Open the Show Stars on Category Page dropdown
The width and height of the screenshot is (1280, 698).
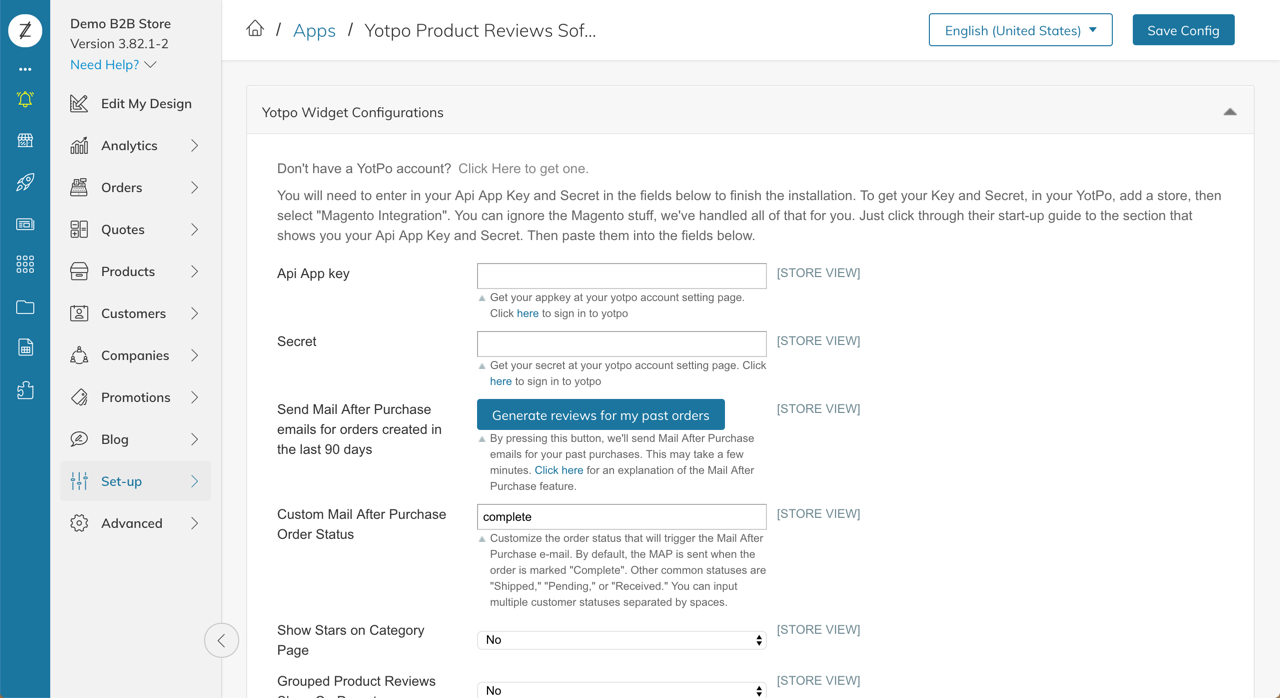click(621, 640)
